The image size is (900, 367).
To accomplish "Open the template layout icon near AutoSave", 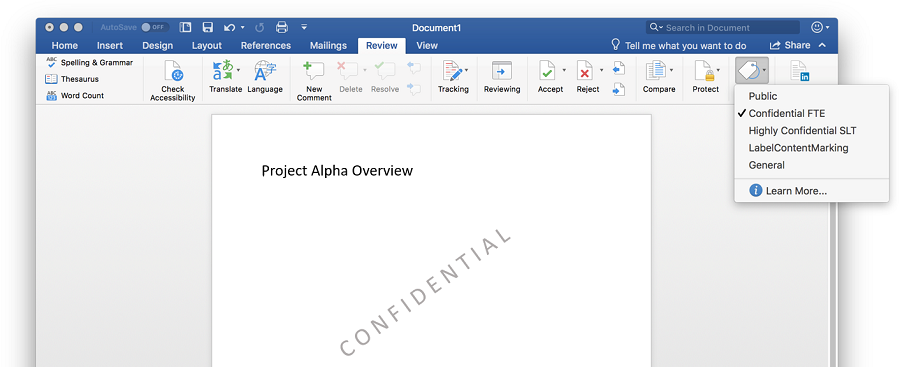I will click(x=185, y=27).
